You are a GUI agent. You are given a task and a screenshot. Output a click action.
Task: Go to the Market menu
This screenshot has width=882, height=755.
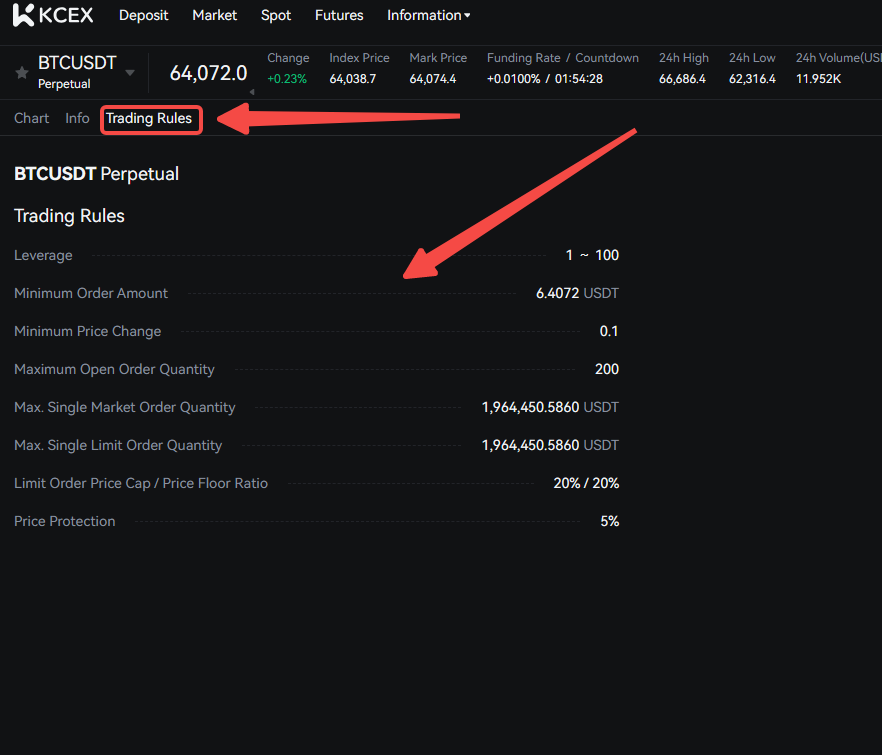click(215, 15)
